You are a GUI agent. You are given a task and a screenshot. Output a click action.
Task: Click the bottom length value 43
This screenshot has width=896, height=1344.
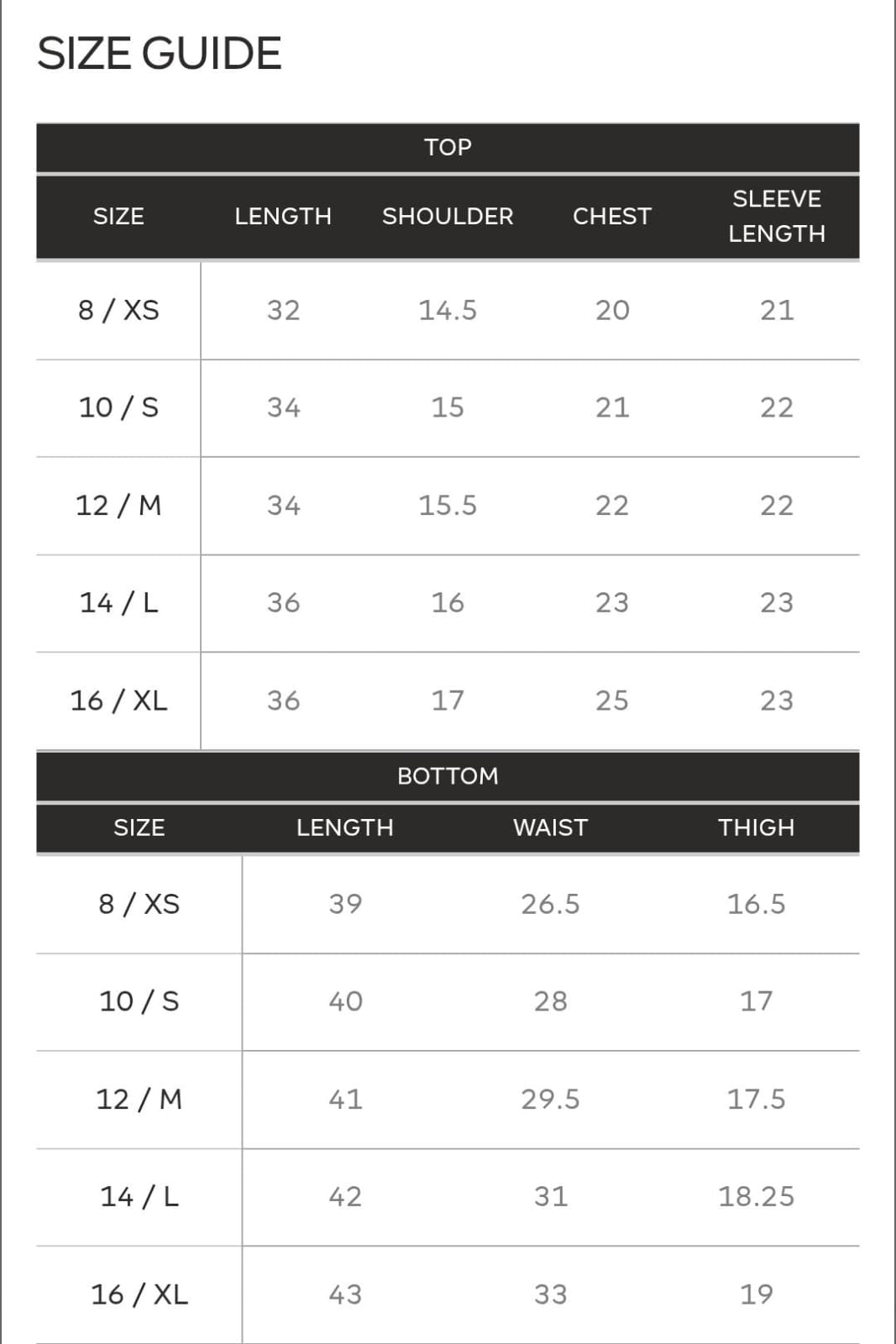coord(345,1294)
